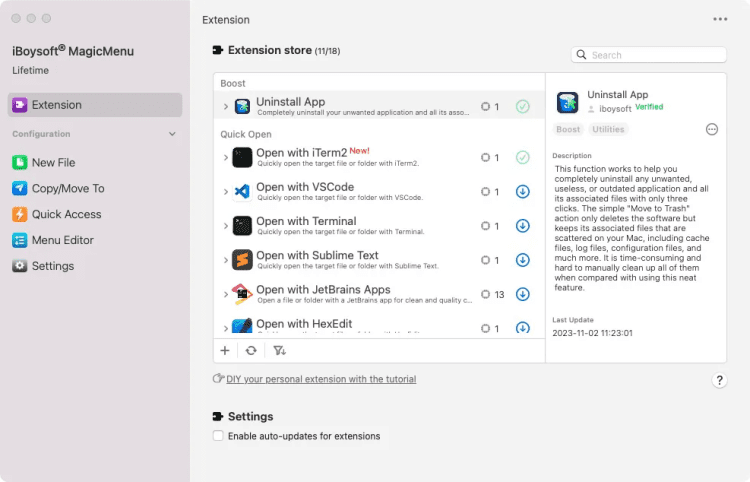This screenshot has height=482, width=750.
Task: Click the iTerm2 app icon
Action: click(242, 157)
